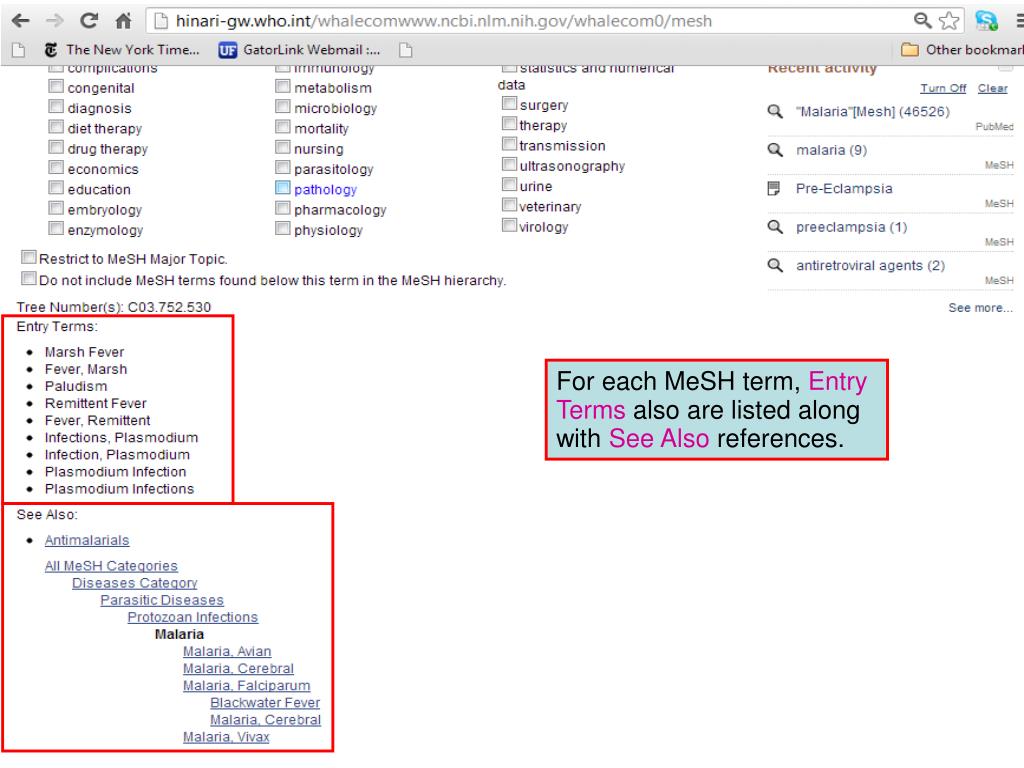Open antiretroviral agents (2) recent search
Screen dimensions: 1024x768
coord(871,266)
